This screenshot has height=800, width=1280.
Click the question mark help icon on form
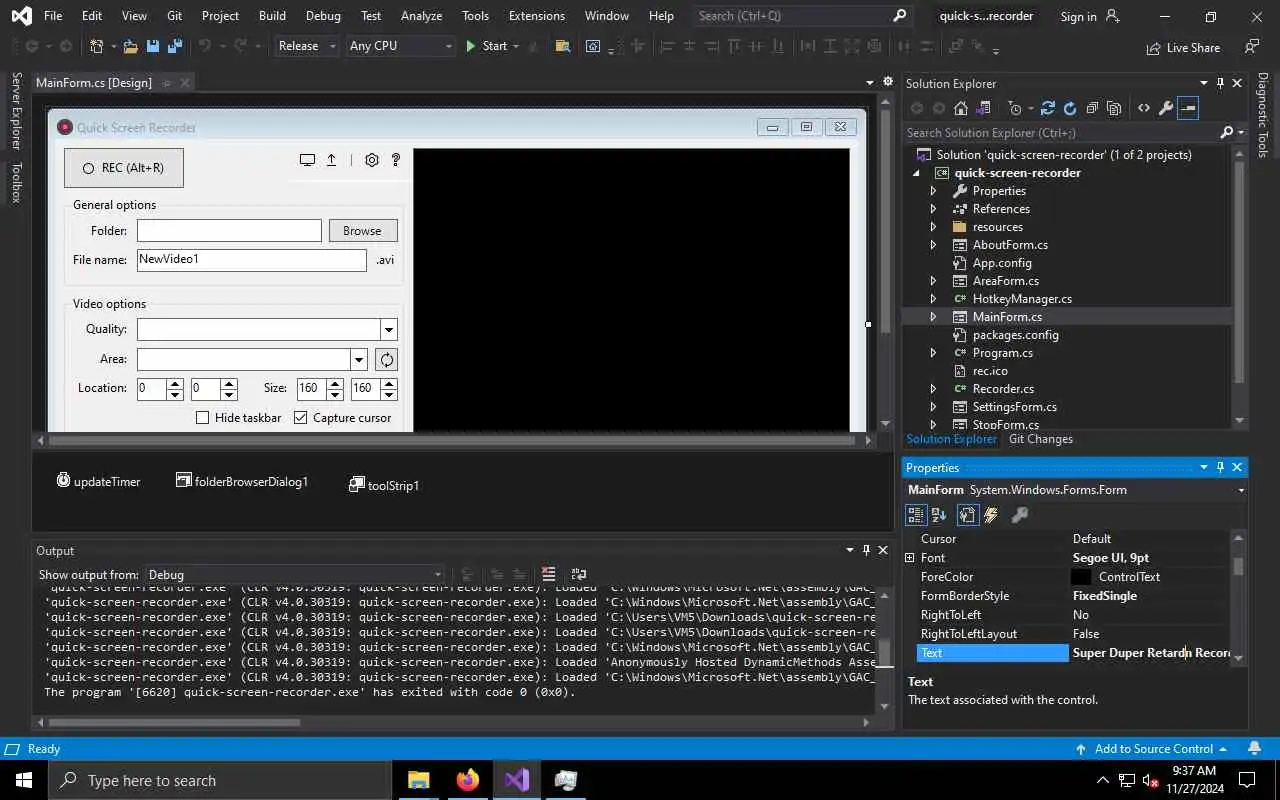click(x=396, y=160)
